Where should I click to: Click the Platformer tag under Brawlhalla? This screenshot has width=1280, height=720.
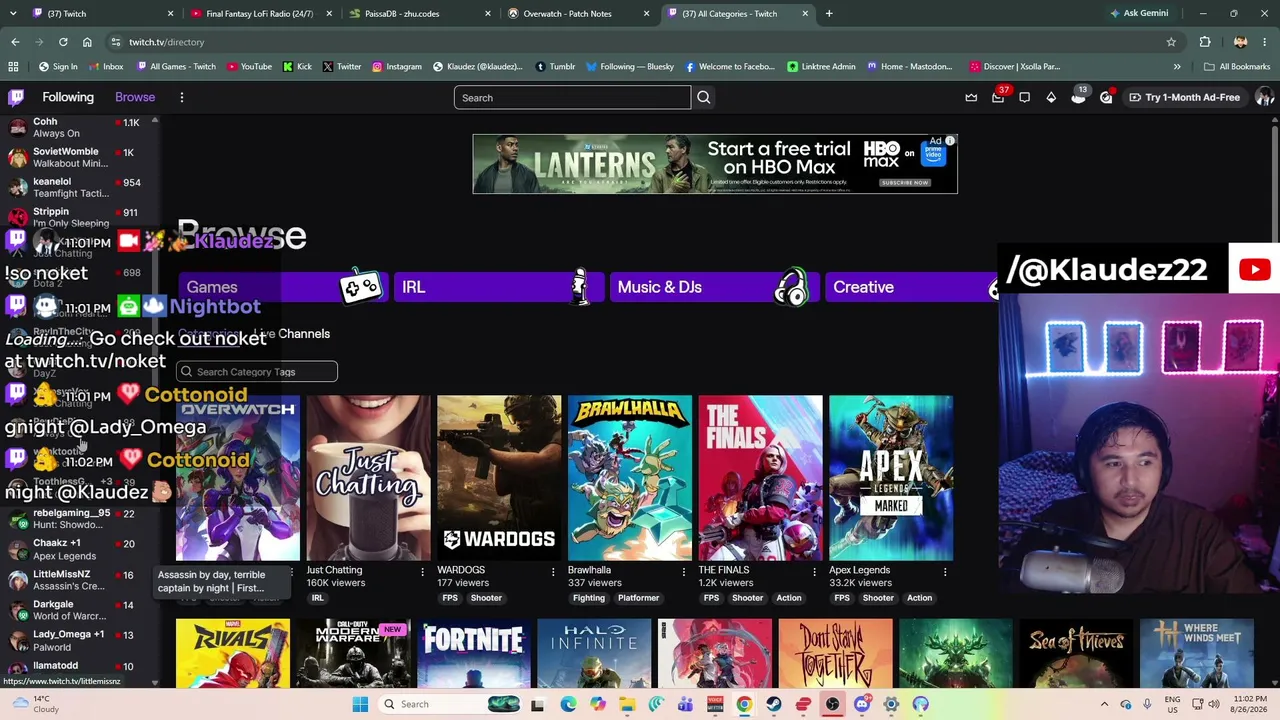(x=638, y=598)
